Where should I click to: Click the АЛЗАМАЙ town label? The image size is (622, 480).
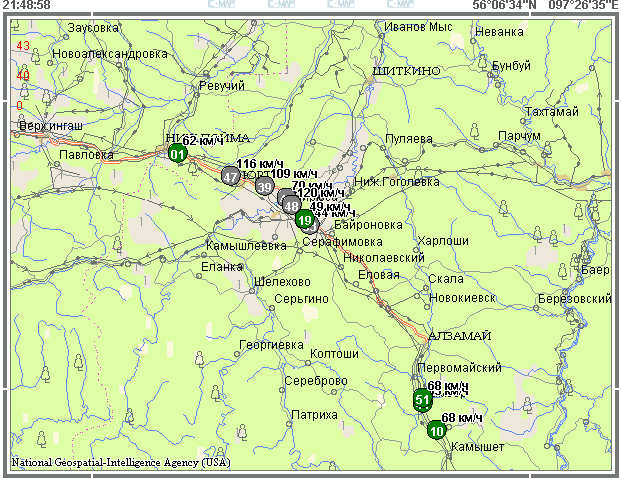pyautogui.click(x=459, y=335)
